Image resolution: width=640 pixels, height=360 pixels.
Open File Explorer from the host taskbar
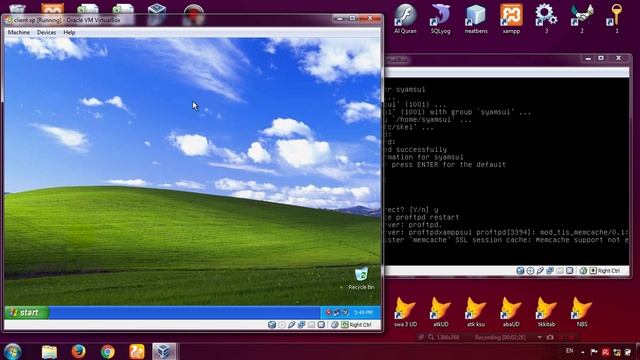49,351
